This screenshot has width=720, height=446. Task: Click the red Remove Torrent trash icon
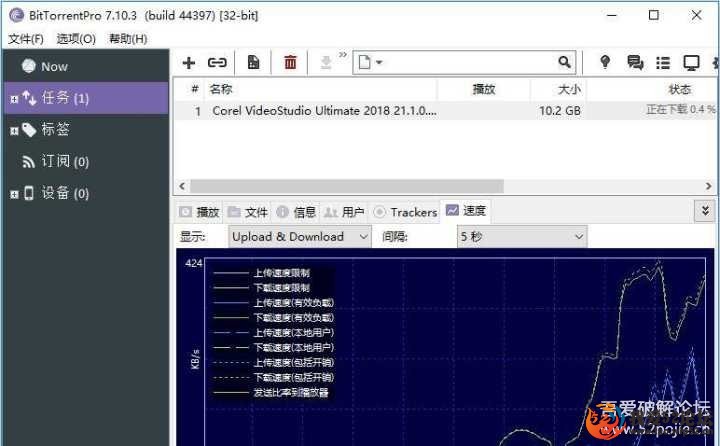[x=290, y=62]
